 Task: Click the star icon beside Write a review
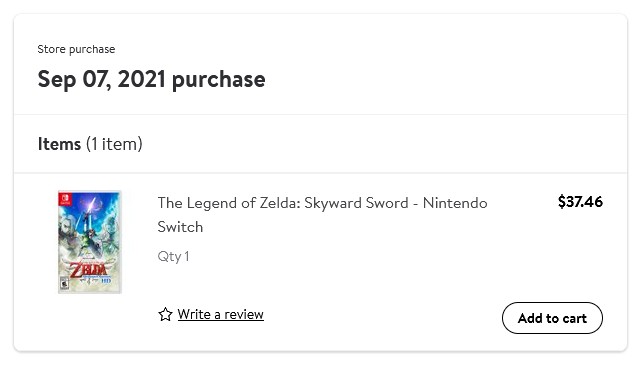click(165, 314)
